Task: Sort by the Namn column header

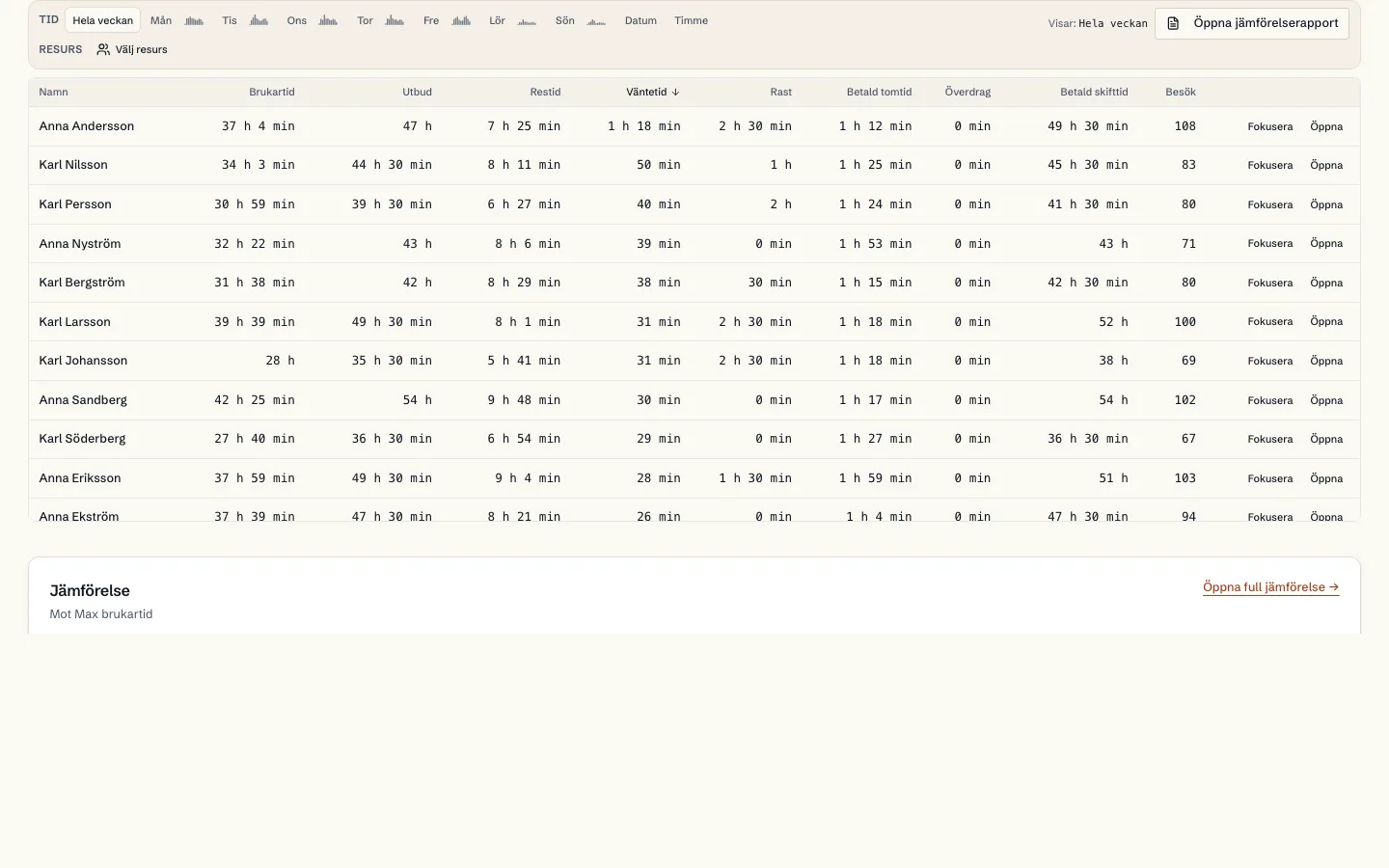Action: click(54, 93)
